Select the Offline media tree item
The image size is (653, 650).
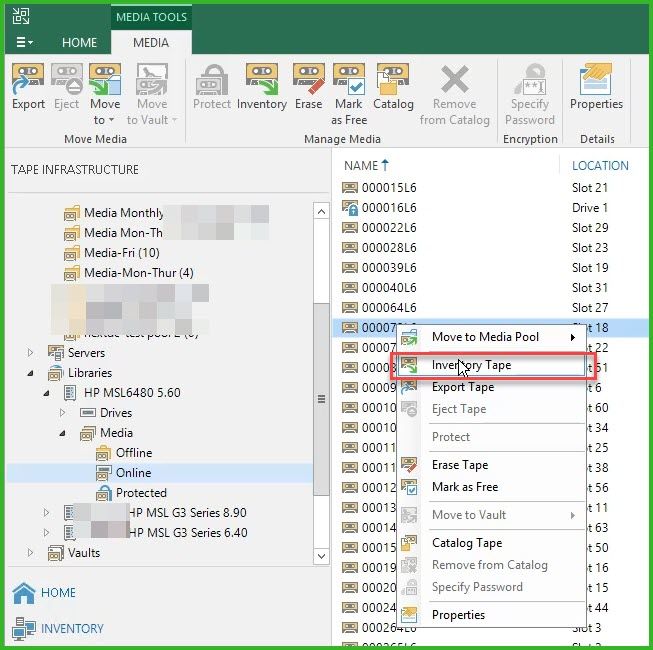133,453
